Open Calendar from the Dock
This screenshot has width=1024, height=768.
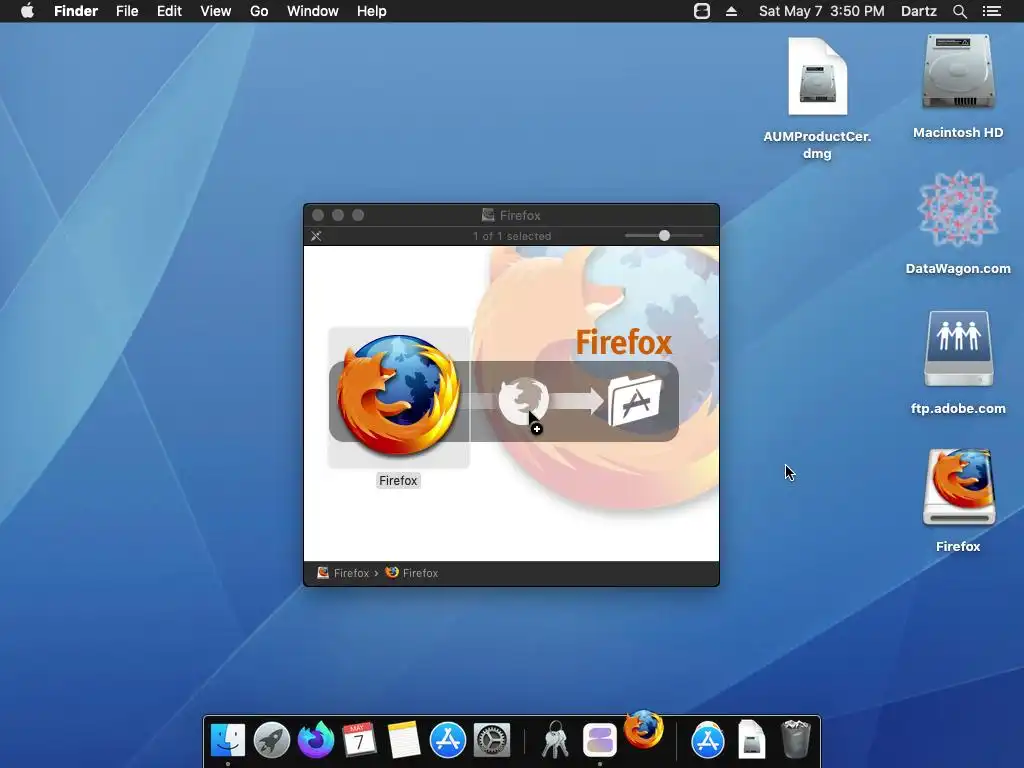(359, 740)
